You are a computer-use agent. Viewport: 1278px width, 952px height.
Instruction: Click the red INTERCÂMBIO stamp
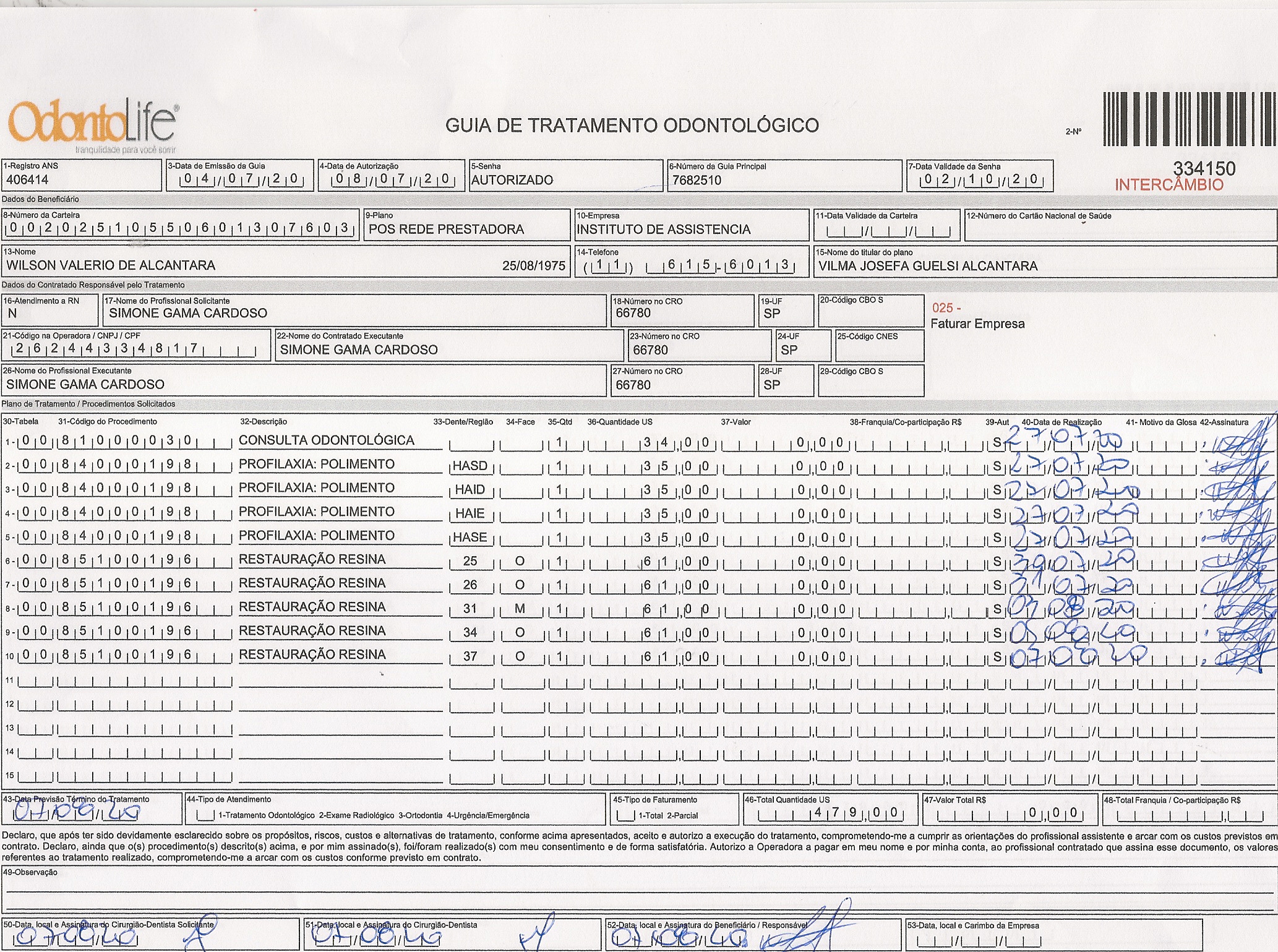[x=1169, y=185]
